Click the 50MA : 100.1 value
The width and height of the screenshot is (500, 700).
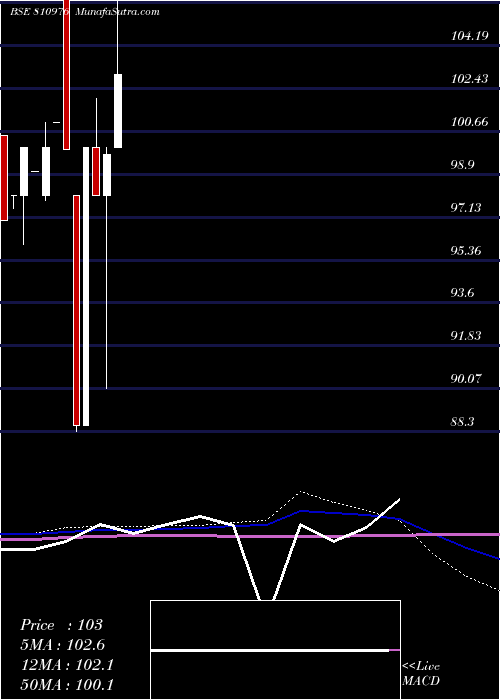67,685
